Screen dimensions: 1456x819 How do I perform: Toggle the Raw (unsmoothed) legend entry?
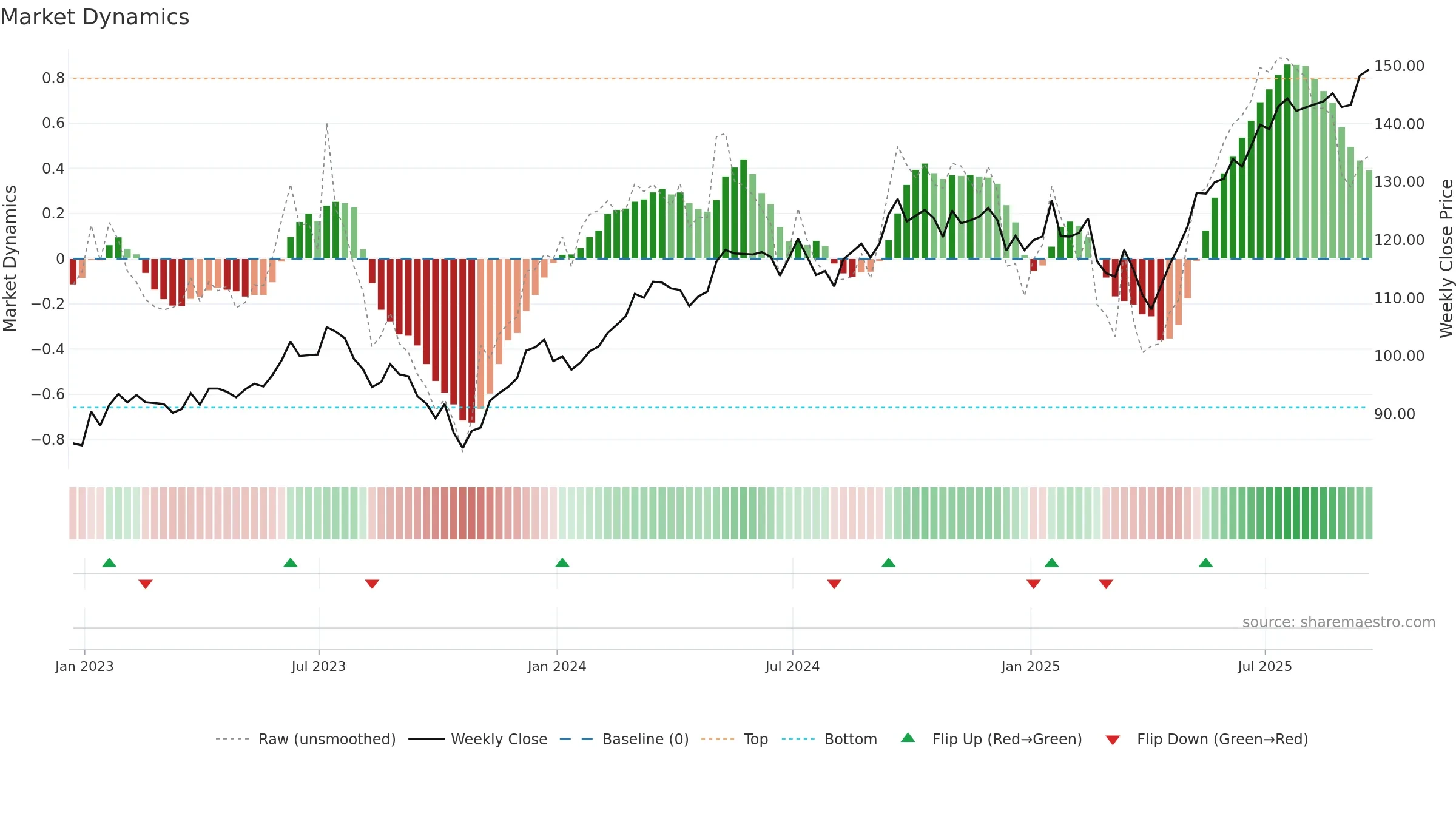[x=306, y=739]
